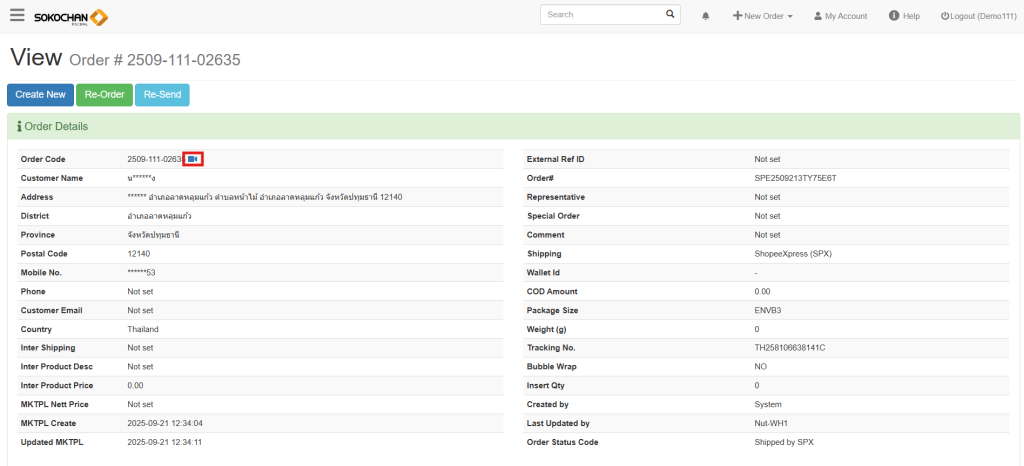Open the Help menu item
The width and height of the screenshot is (1024, 466).
[904, 16]
